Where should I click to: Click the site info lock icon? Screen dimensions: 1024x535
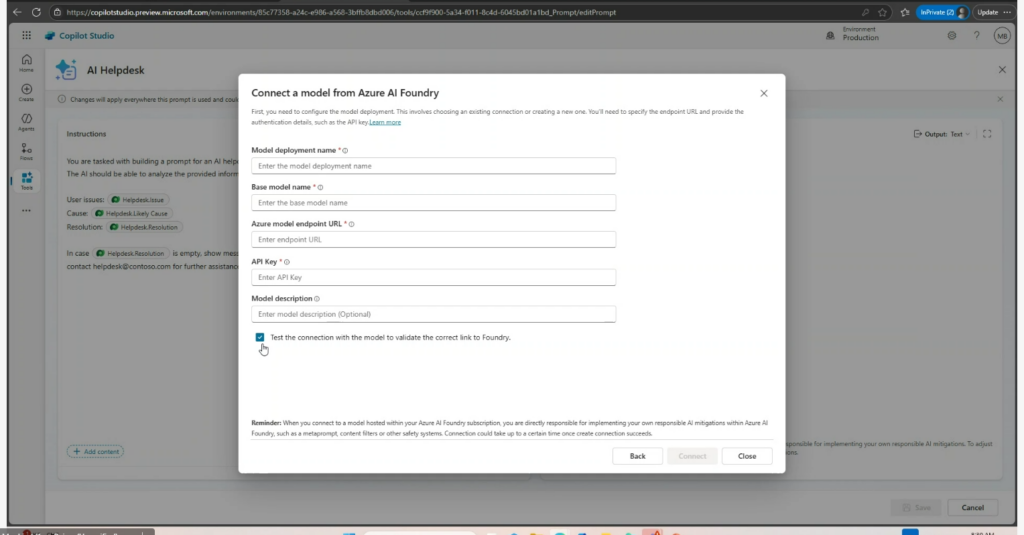(57, 12)
